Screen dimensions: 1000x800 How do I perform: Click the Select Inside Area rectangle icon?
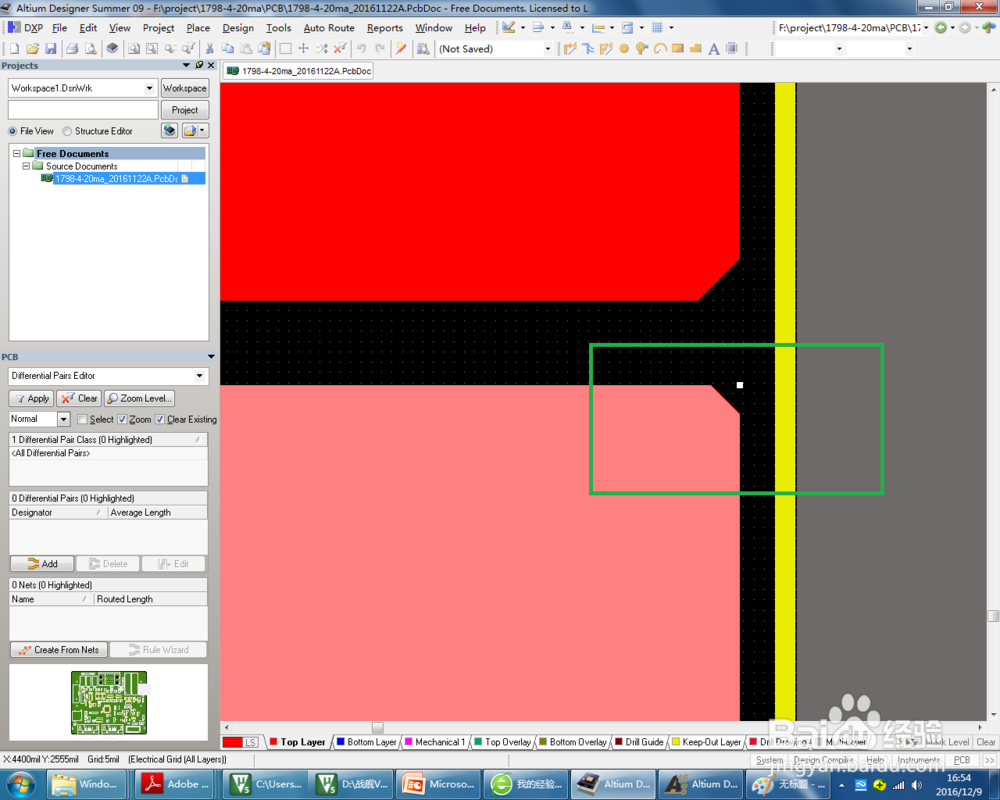click(x=286, y=48)
